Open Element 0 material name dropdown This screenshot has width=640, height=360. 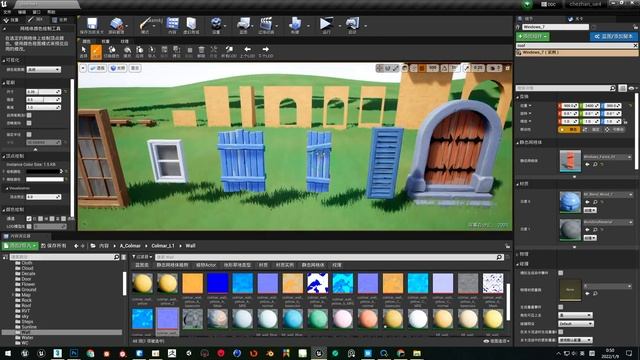point(607,194)
